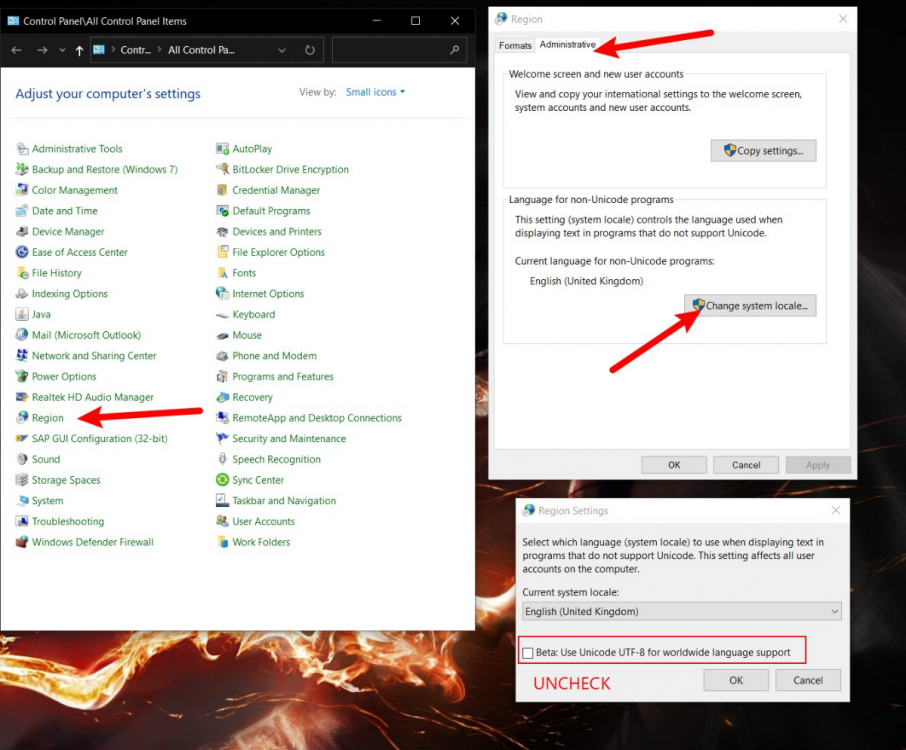
Task: Open the Realtek HD Audio Manager icon
Action: tap(23, 397)
